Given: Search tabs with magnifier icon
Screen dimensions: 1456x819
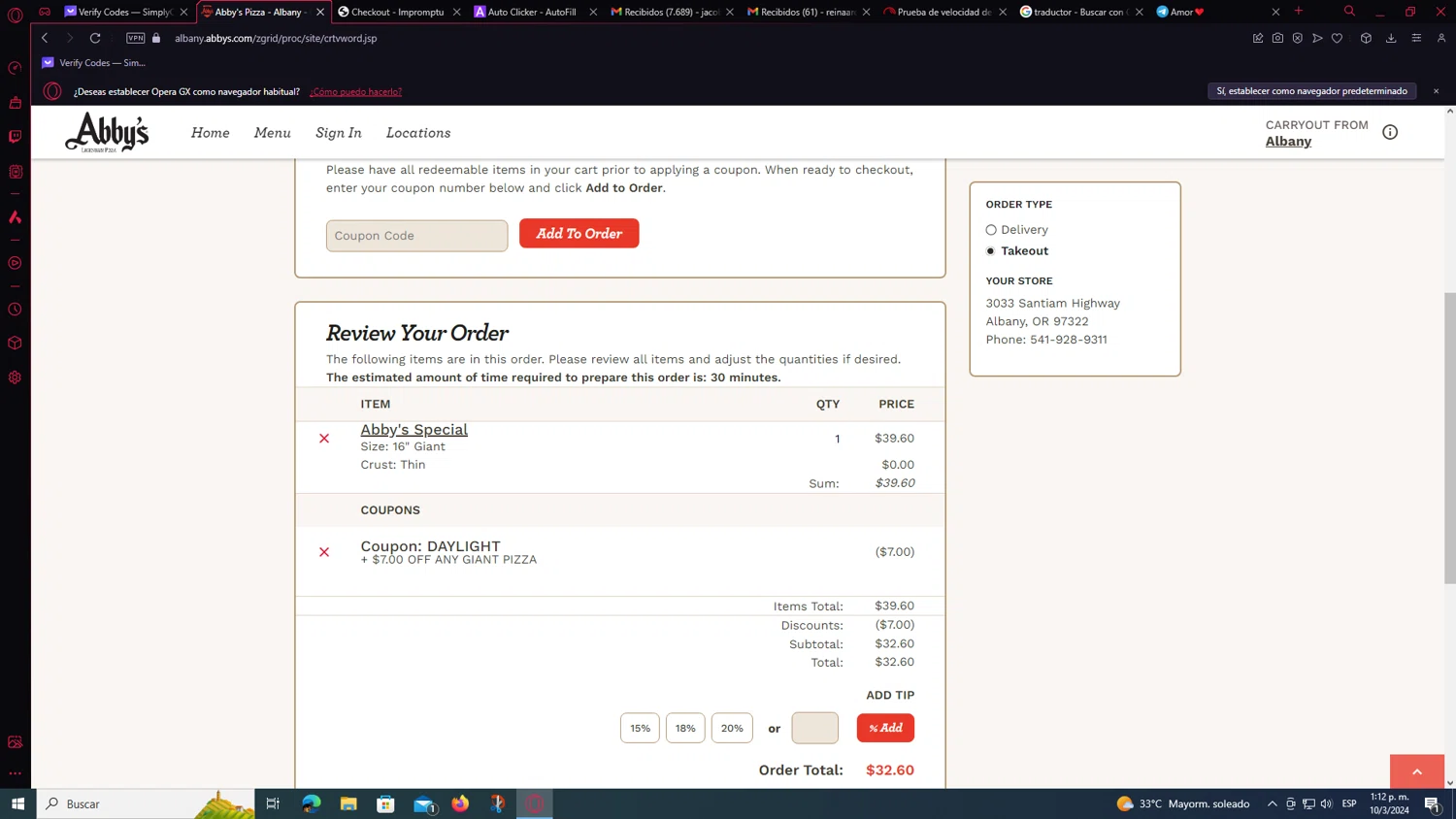Looking at the screenshot, I should [x=1349, y=12].
